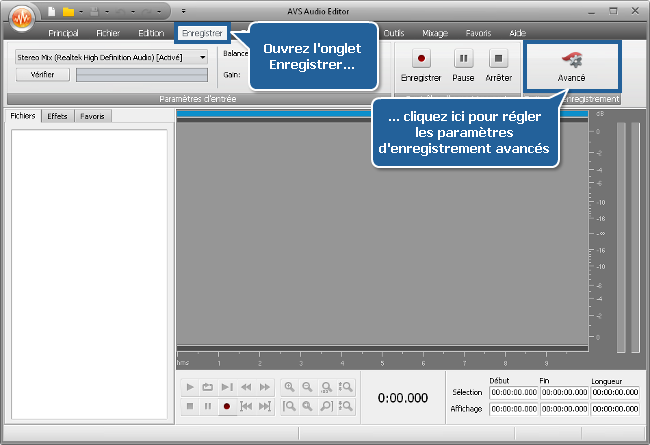
Task: Click the zoom full view magnifier icon
Action: [307, 406]
